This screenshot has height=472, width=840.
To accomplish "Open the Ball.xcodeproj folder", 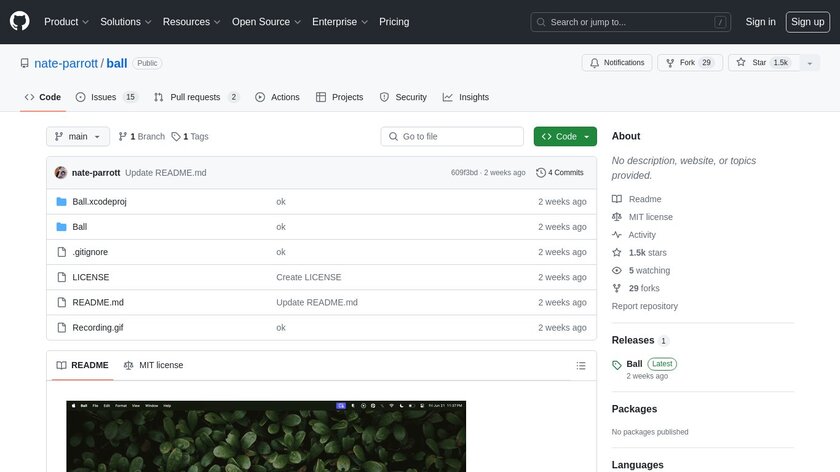I will click(99, 201).
